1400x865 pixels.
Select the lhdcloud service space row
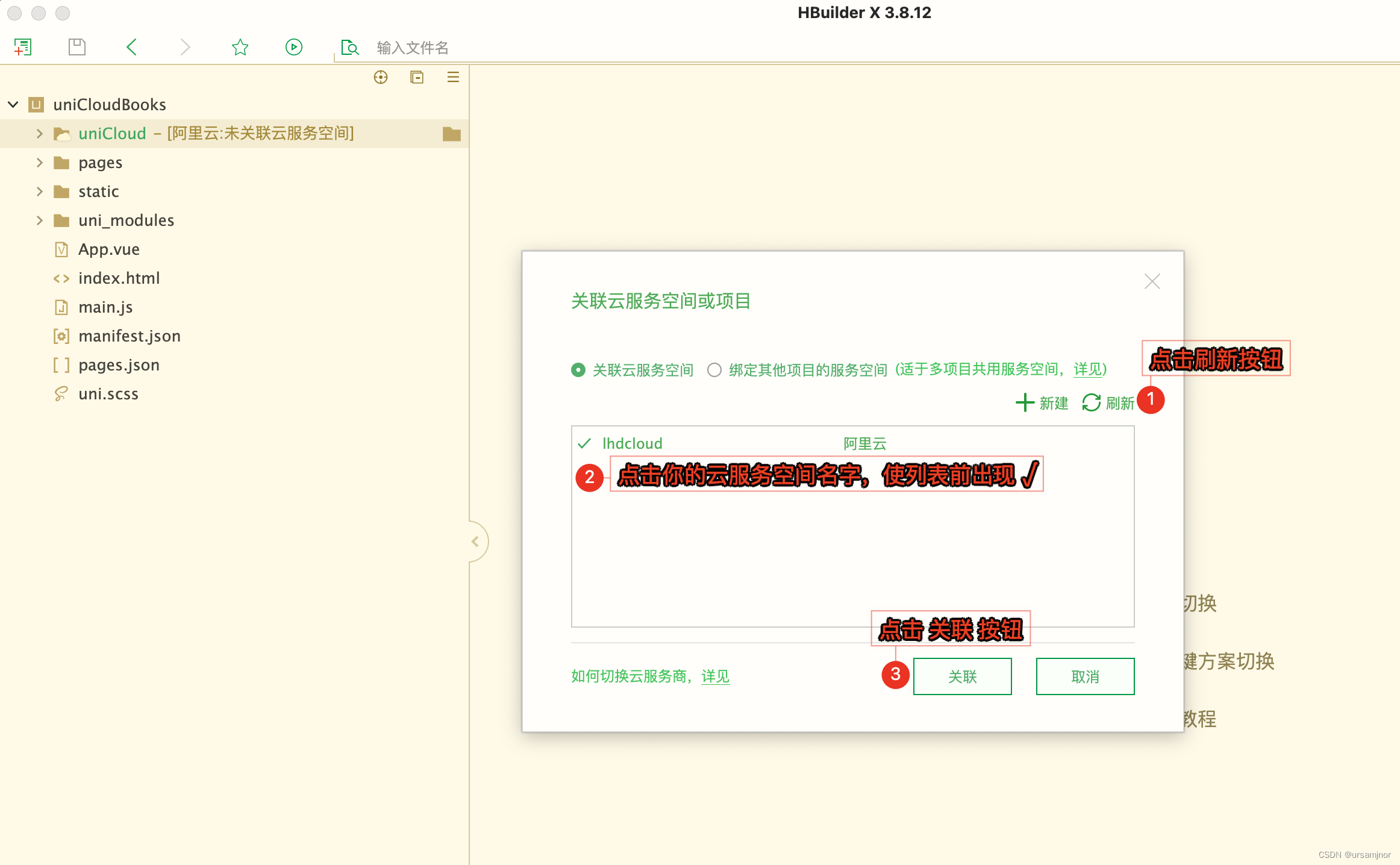click(853, 443)
